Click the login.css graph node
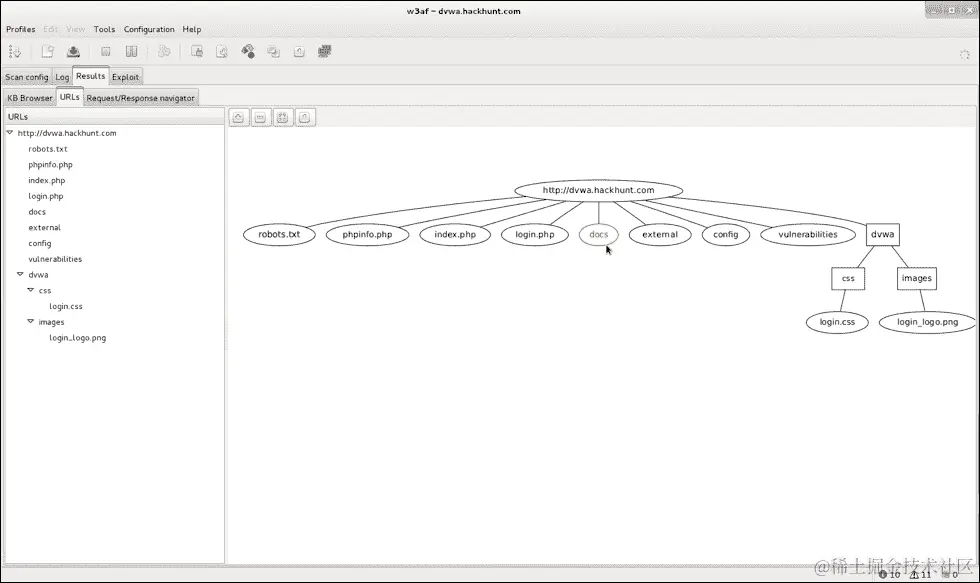Screen dimensions: 980x583 click(837, 322)
